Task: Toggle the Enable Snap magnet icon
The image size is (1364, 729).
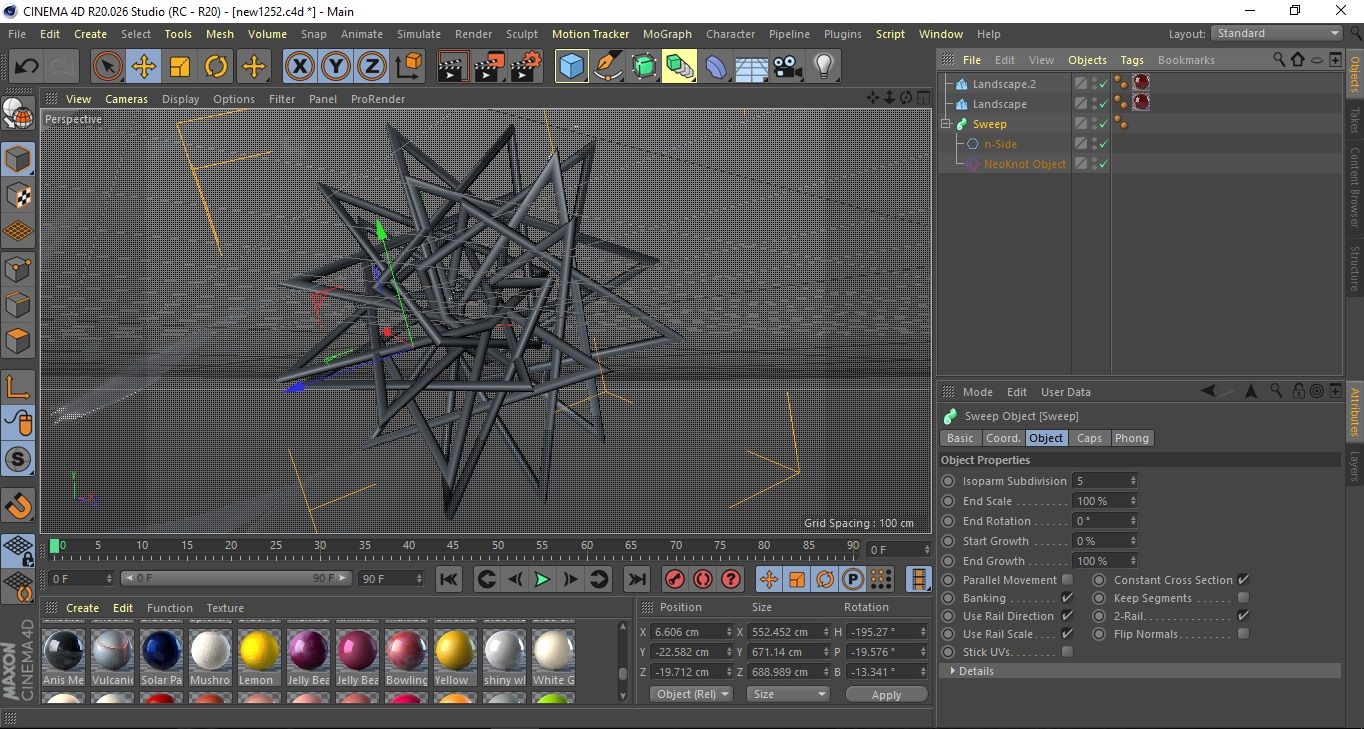Action: (x=18, y=508)
